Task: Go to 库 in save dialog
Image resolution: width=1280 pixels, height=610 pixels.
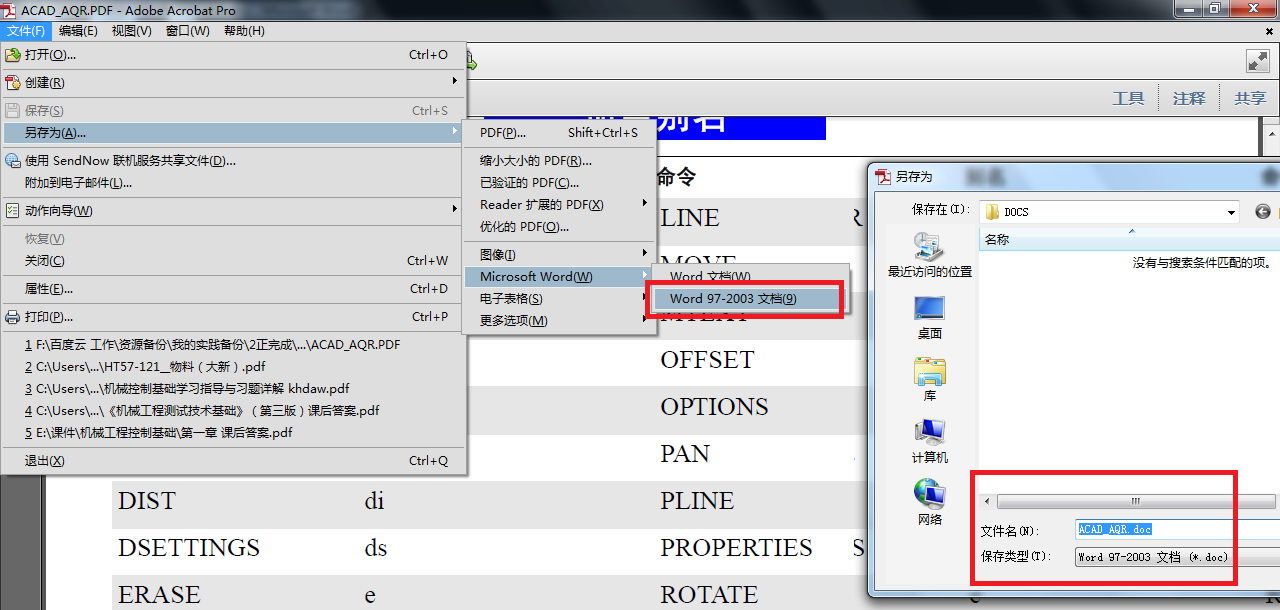Action: 930,380
